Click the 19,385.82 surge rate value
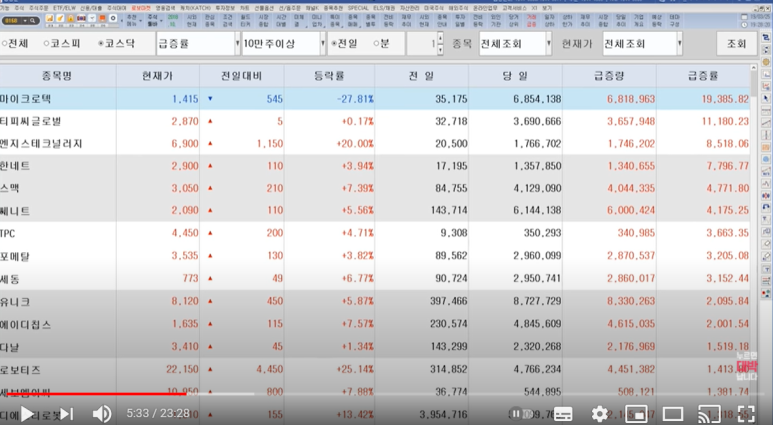The image size is (773, 425). pos(725,99)
